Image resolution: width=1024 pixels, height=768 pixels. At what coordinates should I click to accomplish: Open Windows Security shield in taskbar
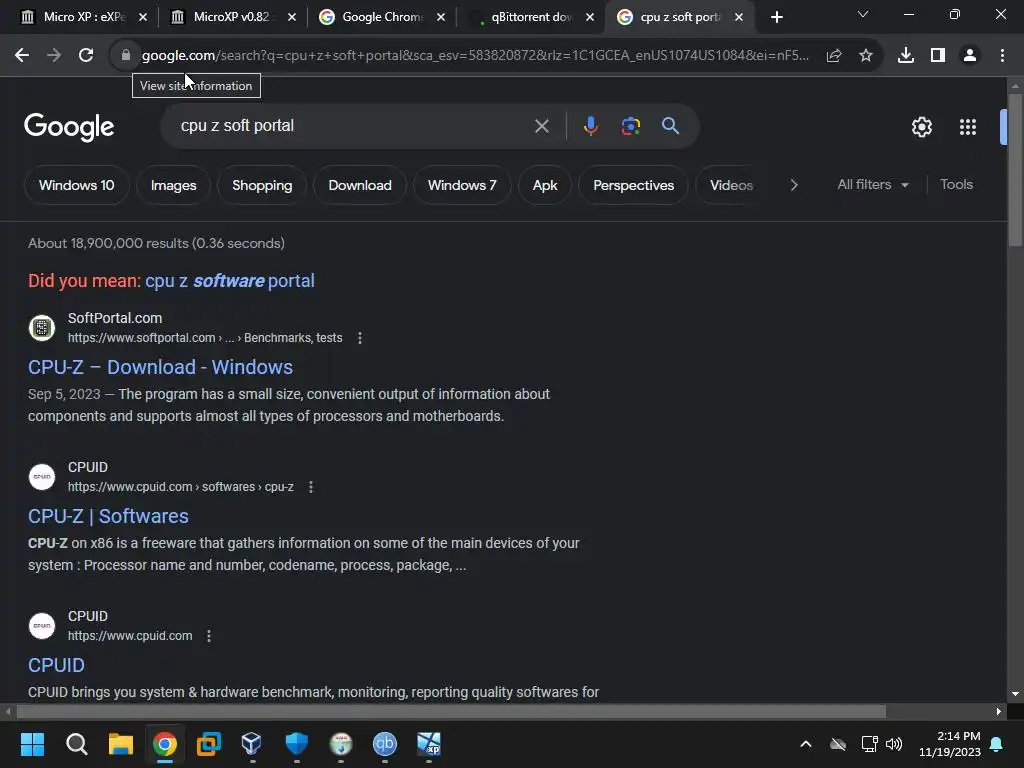click(x=296, y=744)
